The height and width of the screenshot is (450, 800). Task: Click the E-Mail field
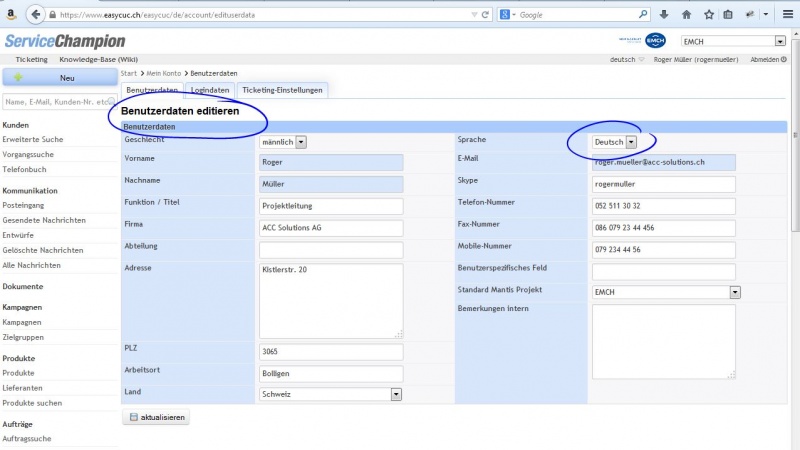coord(664,162)
